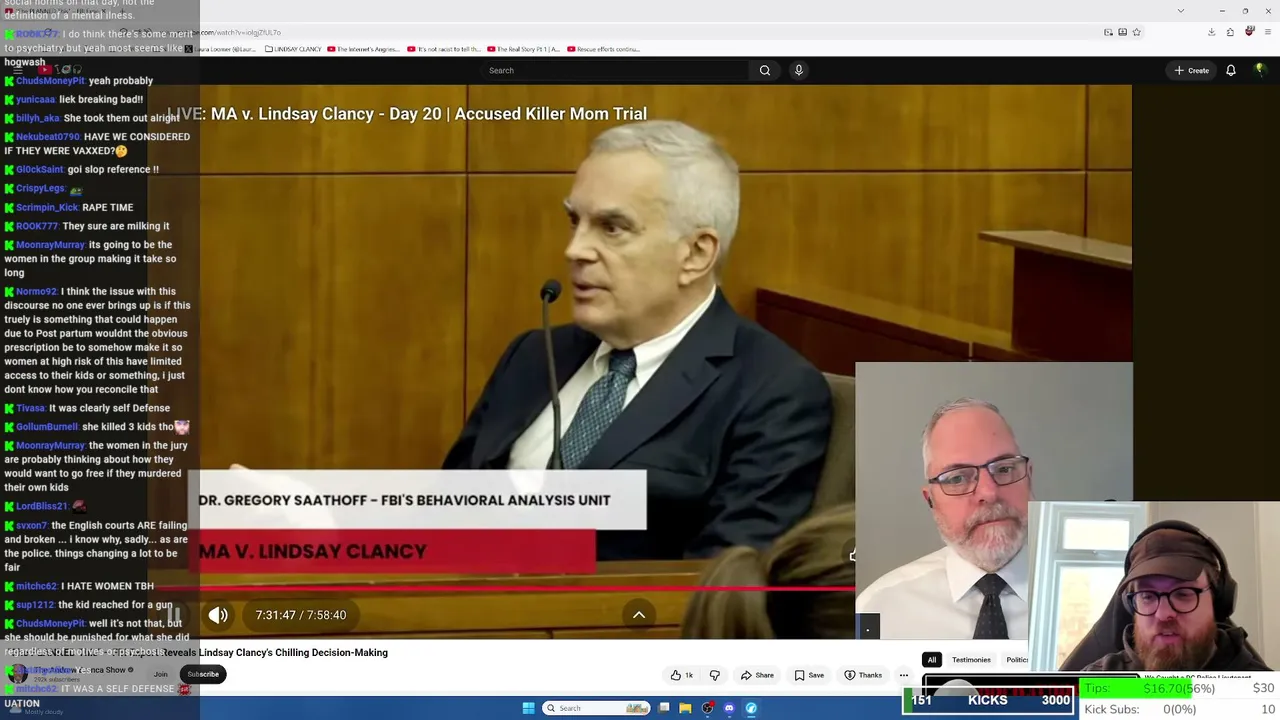Start voice search with the microphone icon
Screen dimensions: 1280x720
tap(798, 70)
